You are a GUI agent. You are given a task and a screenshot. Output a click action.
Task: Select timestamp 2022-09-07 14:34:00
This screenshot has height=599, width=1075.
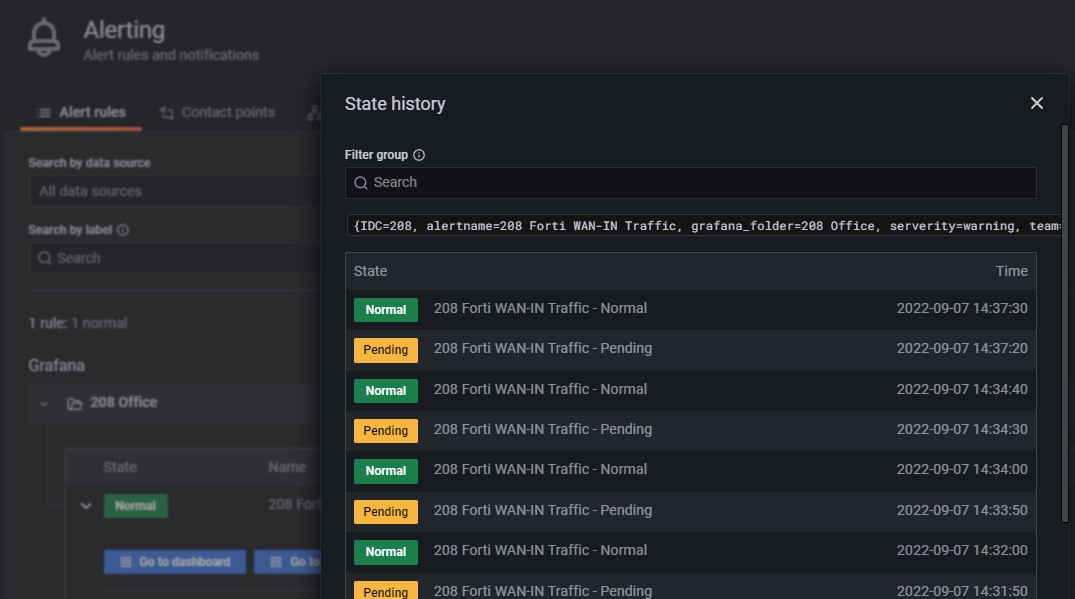coord(962,469)
